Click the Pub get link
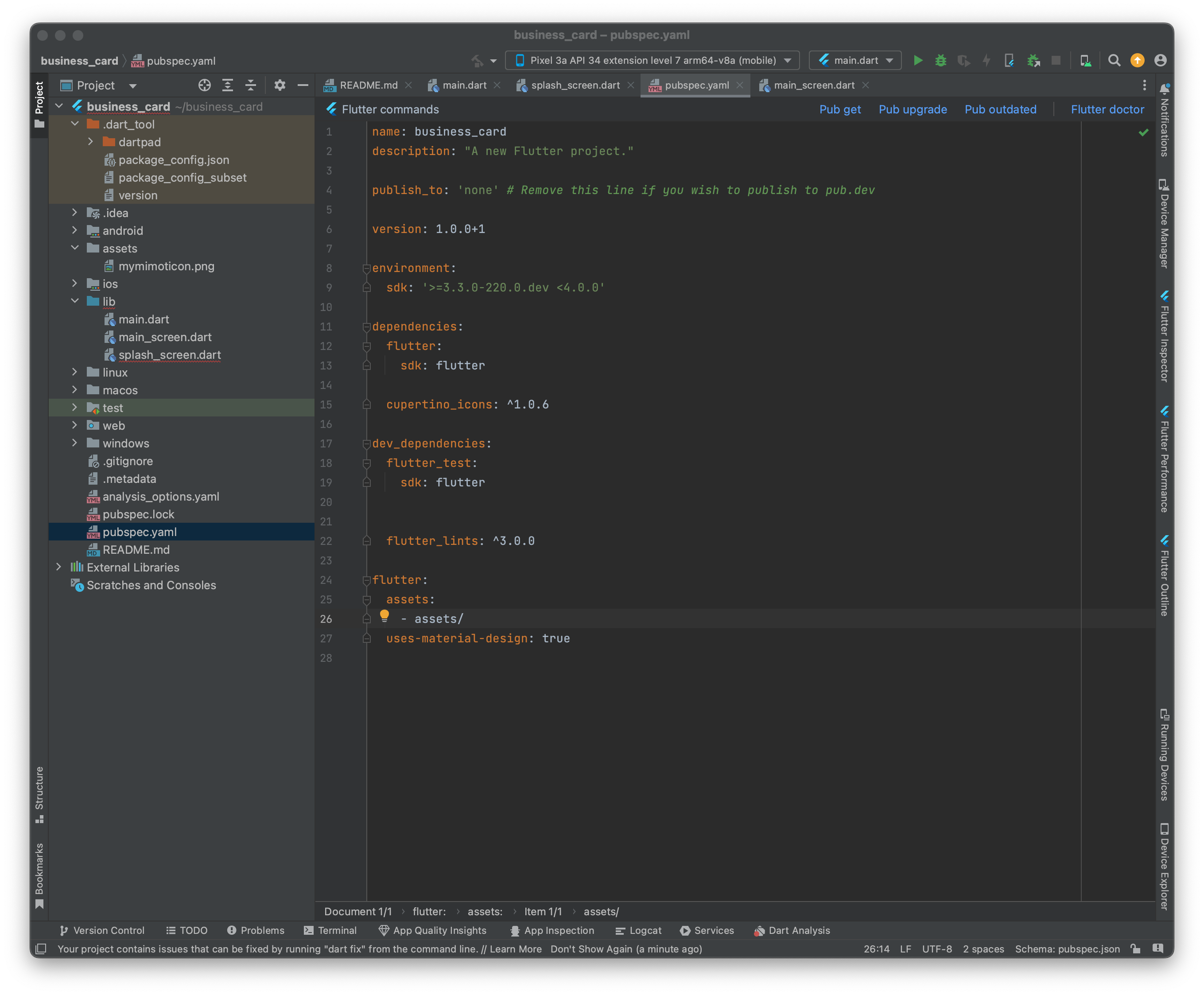1204x995 pixels. pos(839,109)
